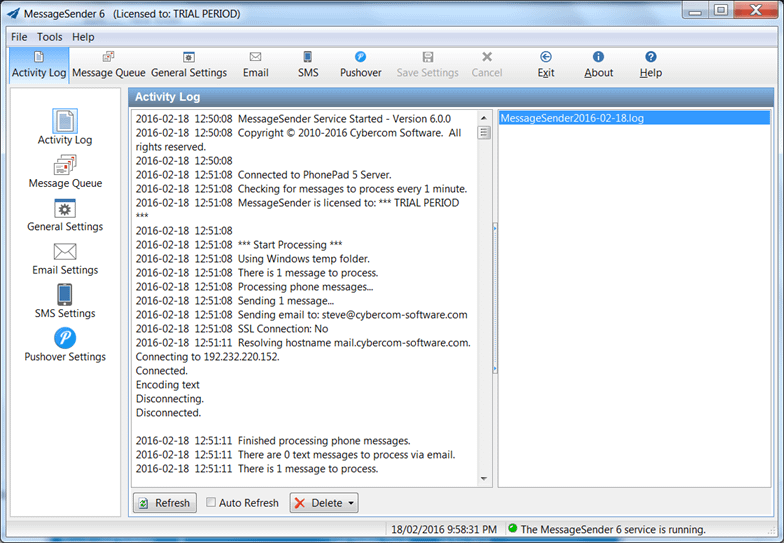Screen dimensions: 784x543
Task: Click the '*** Start Processing ***' log line
Action: [290, 245]
